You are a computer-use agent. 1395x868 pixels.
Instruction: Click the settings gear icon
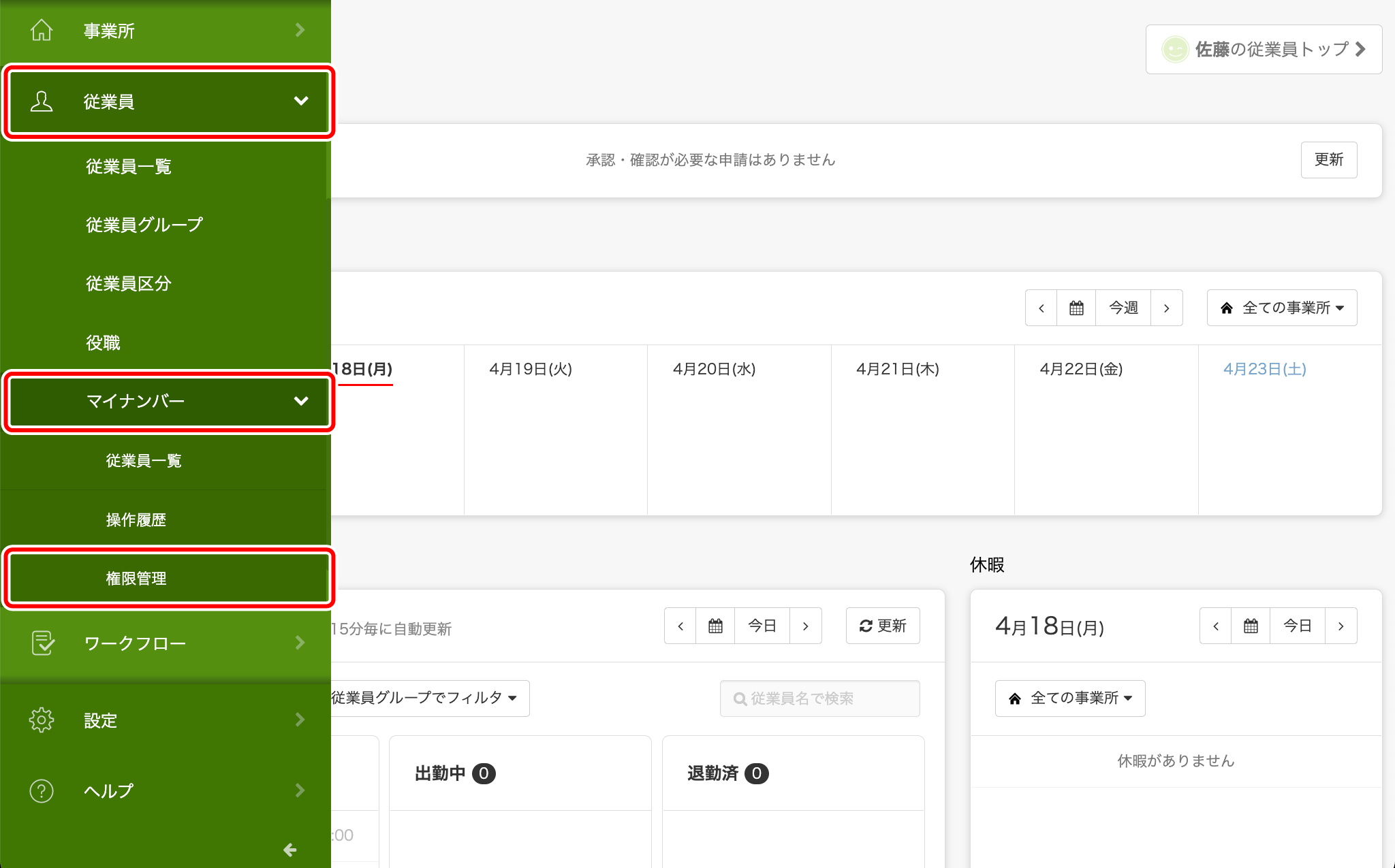tap(42, 720)
